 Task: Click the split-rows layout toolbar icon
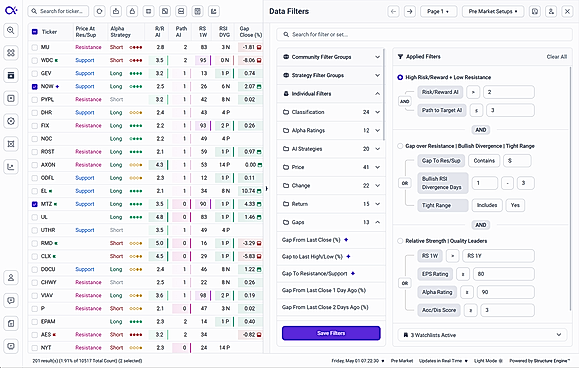181,11
